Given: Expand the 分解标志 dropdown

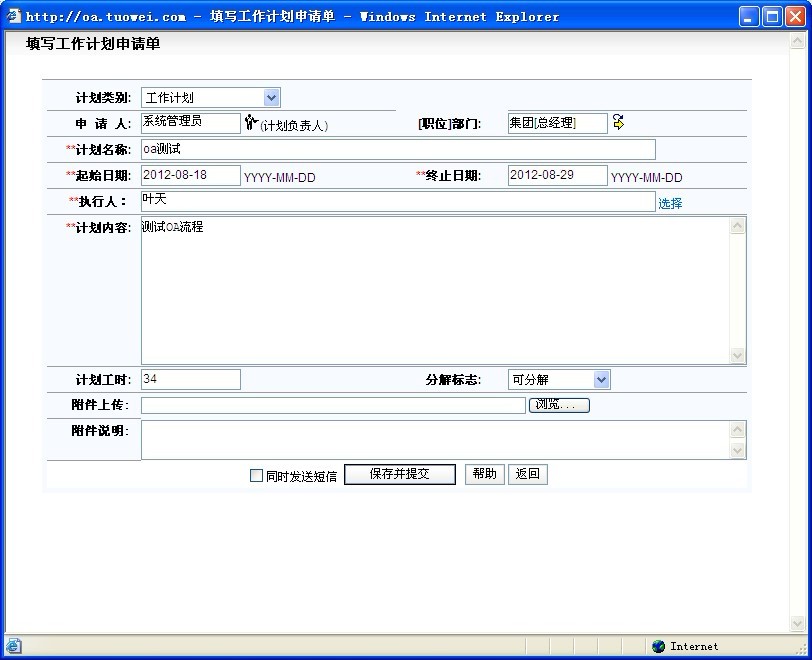Looking at the screenshot, I should click(600, 379).
